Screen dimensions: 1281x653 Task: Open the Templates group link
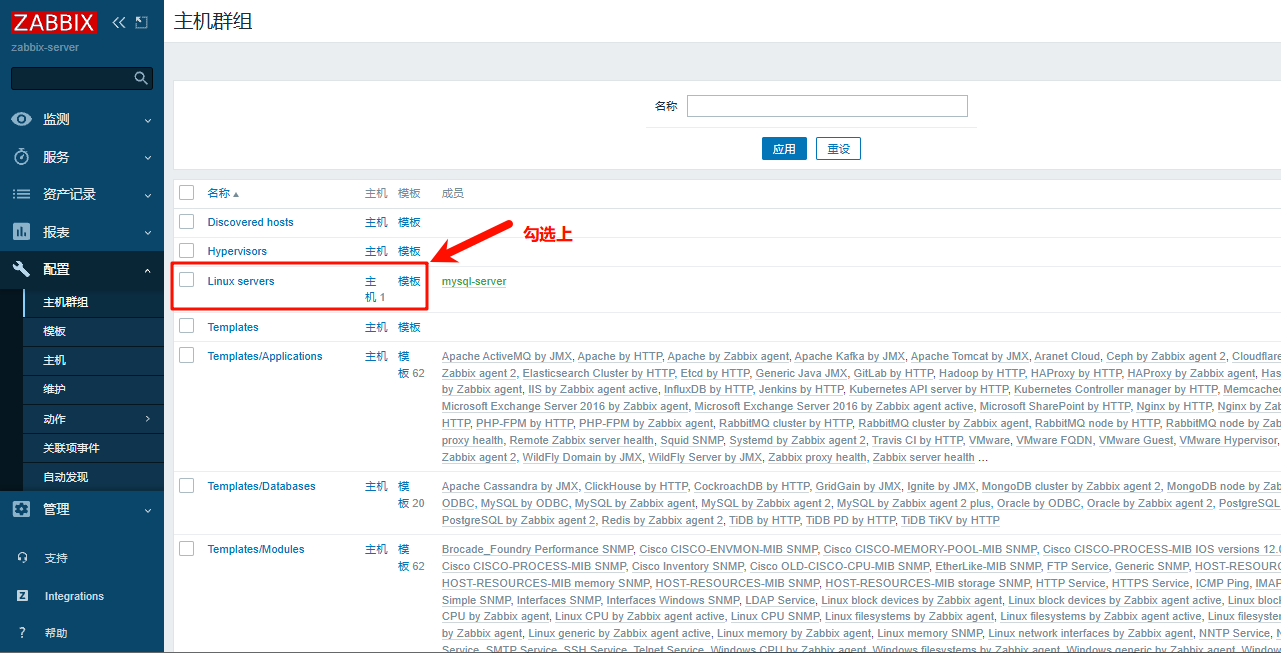click(x=233, y=327)
